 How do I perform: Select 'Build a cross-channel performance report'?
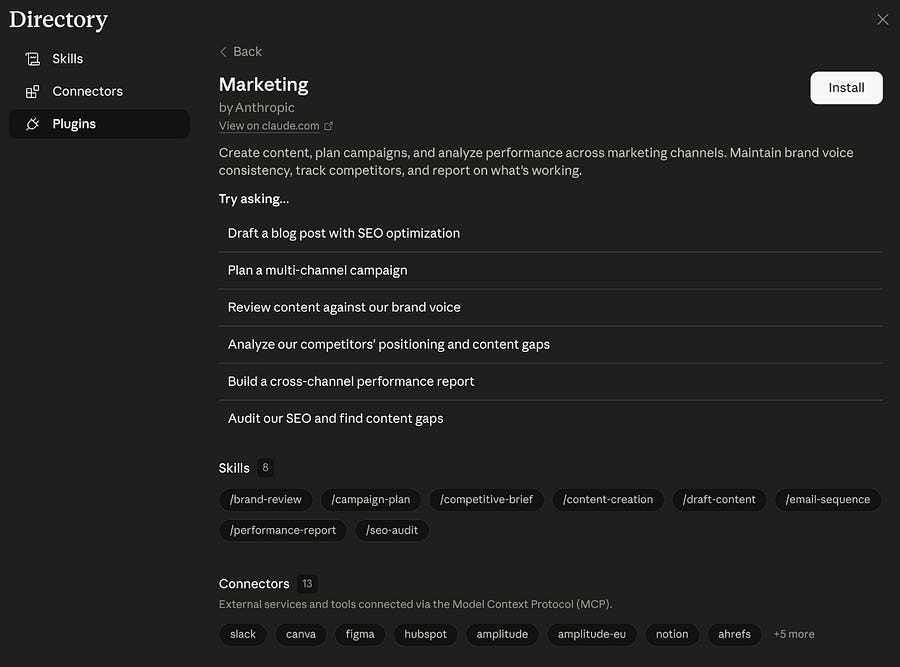[550, 381]
